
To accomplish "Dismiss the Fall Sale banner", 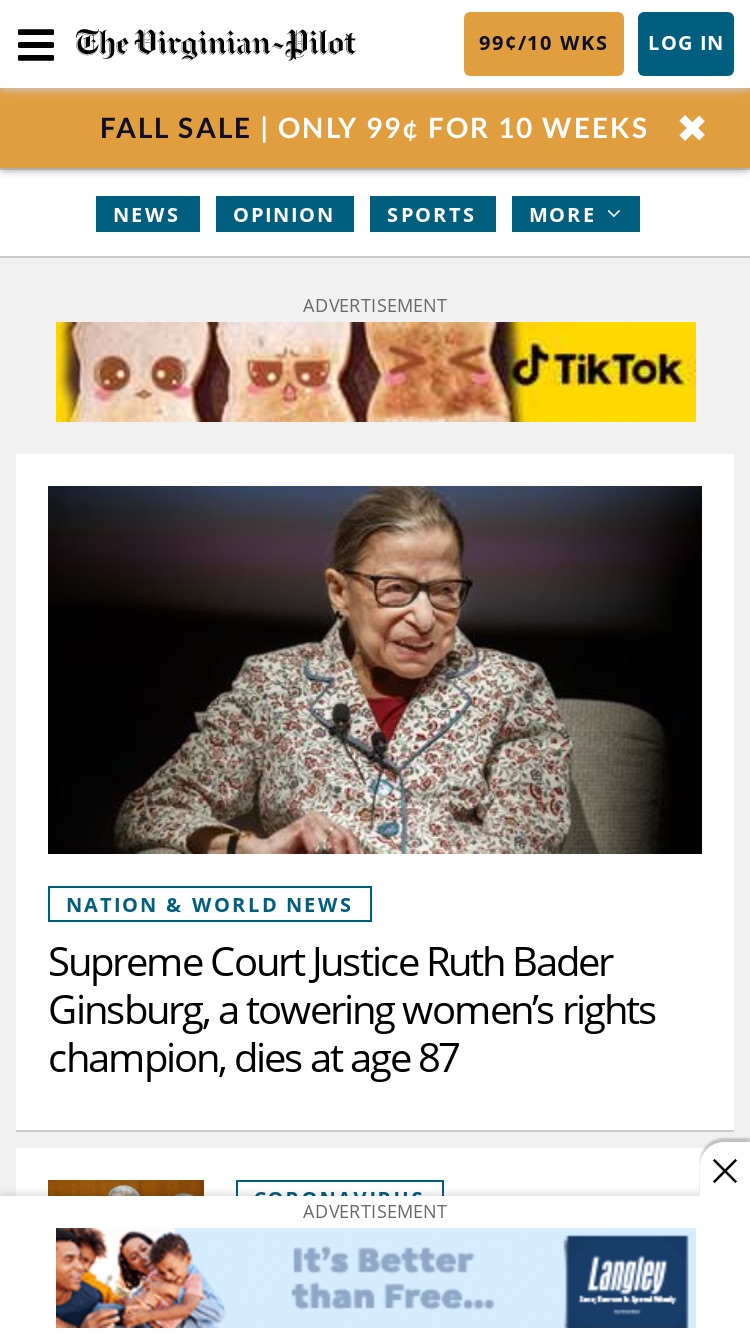I will pyautogui.click(x=692, y=128).
